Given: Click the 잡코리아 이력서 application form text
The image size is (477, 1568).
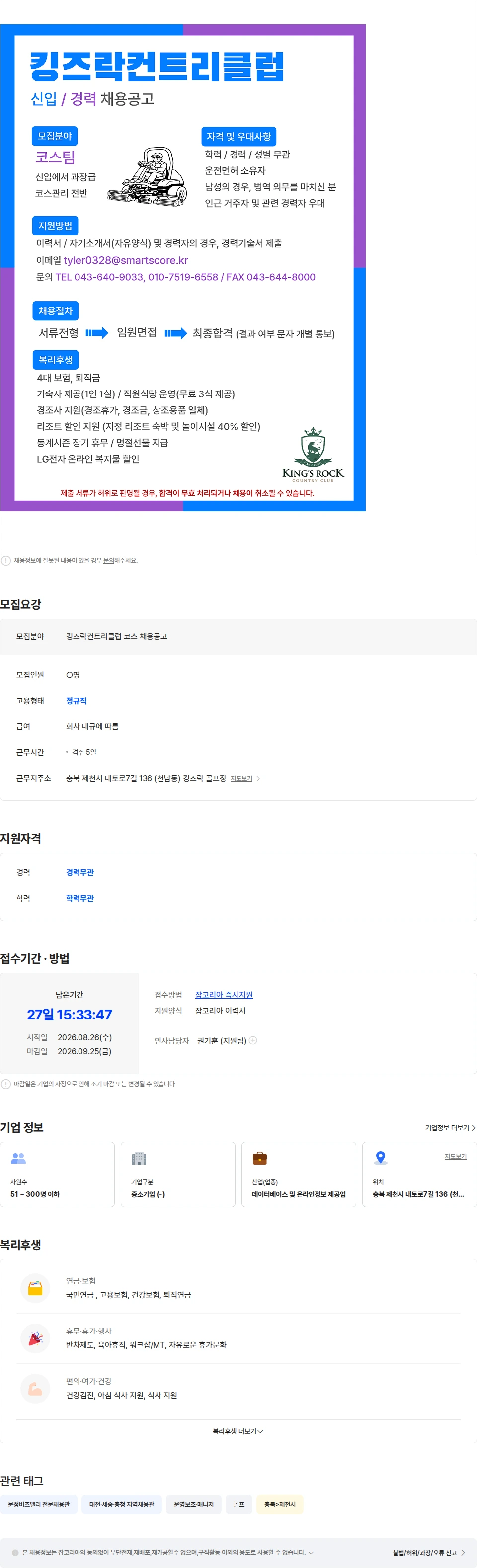Looking at the screenshot, I should (x=220, y=1011).
